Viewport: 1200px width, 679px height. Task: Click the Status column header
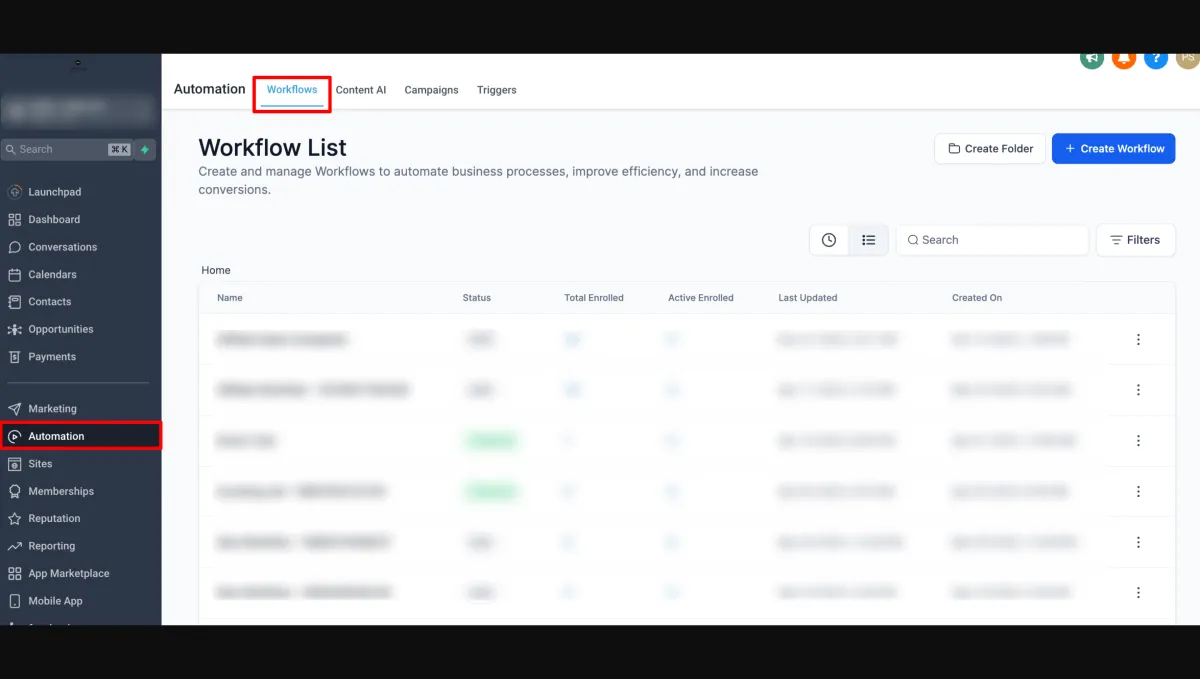(x=477, y=298)
